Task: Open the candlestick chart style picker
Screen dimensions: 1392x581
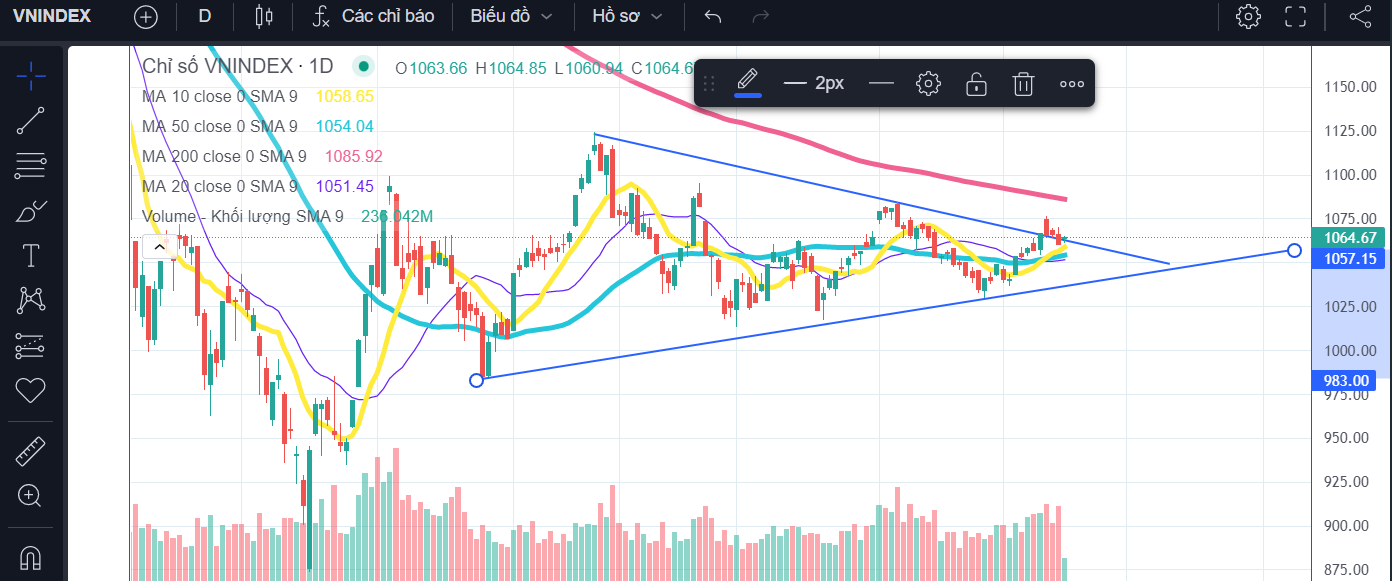Action: point(263,16)
